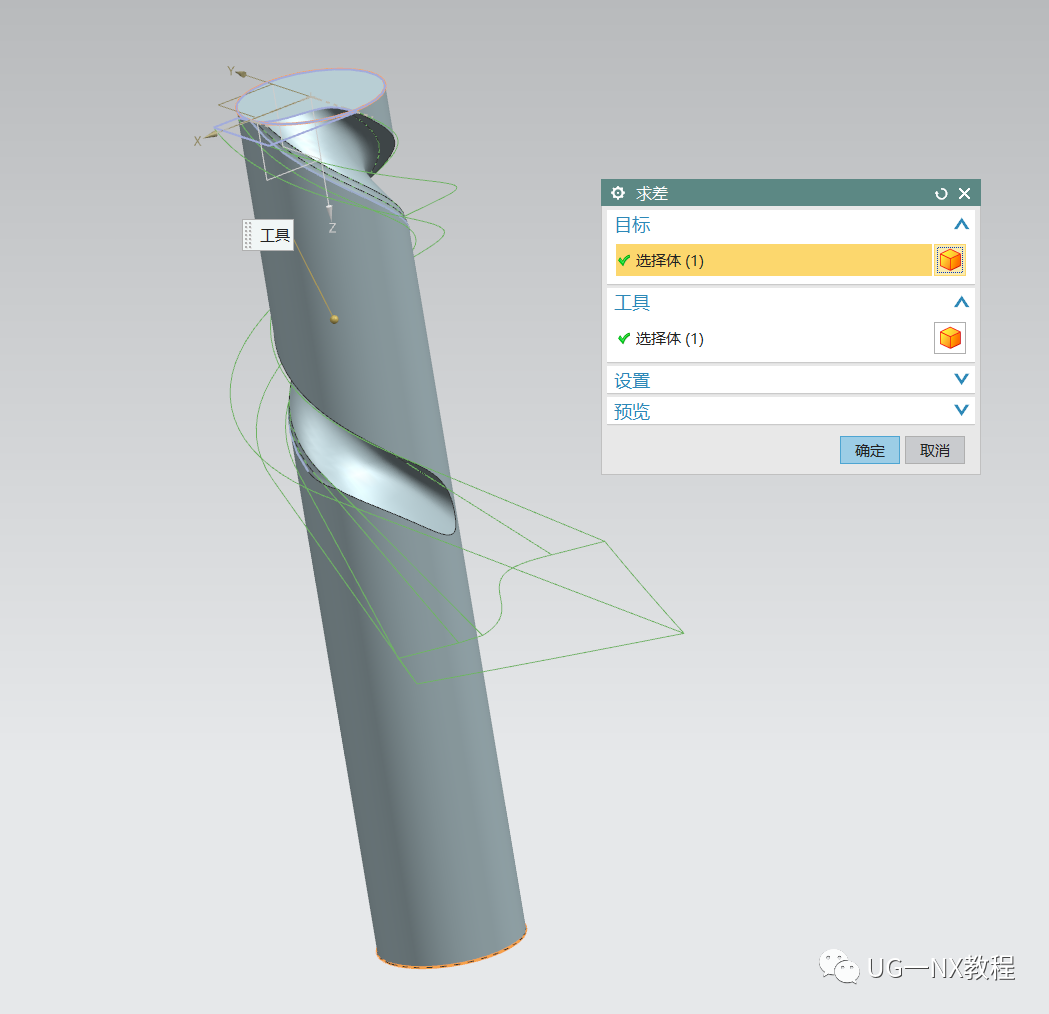Expand the 预览 section
The width and height of the screenshot is (1049, 1014).
(961, 410)
